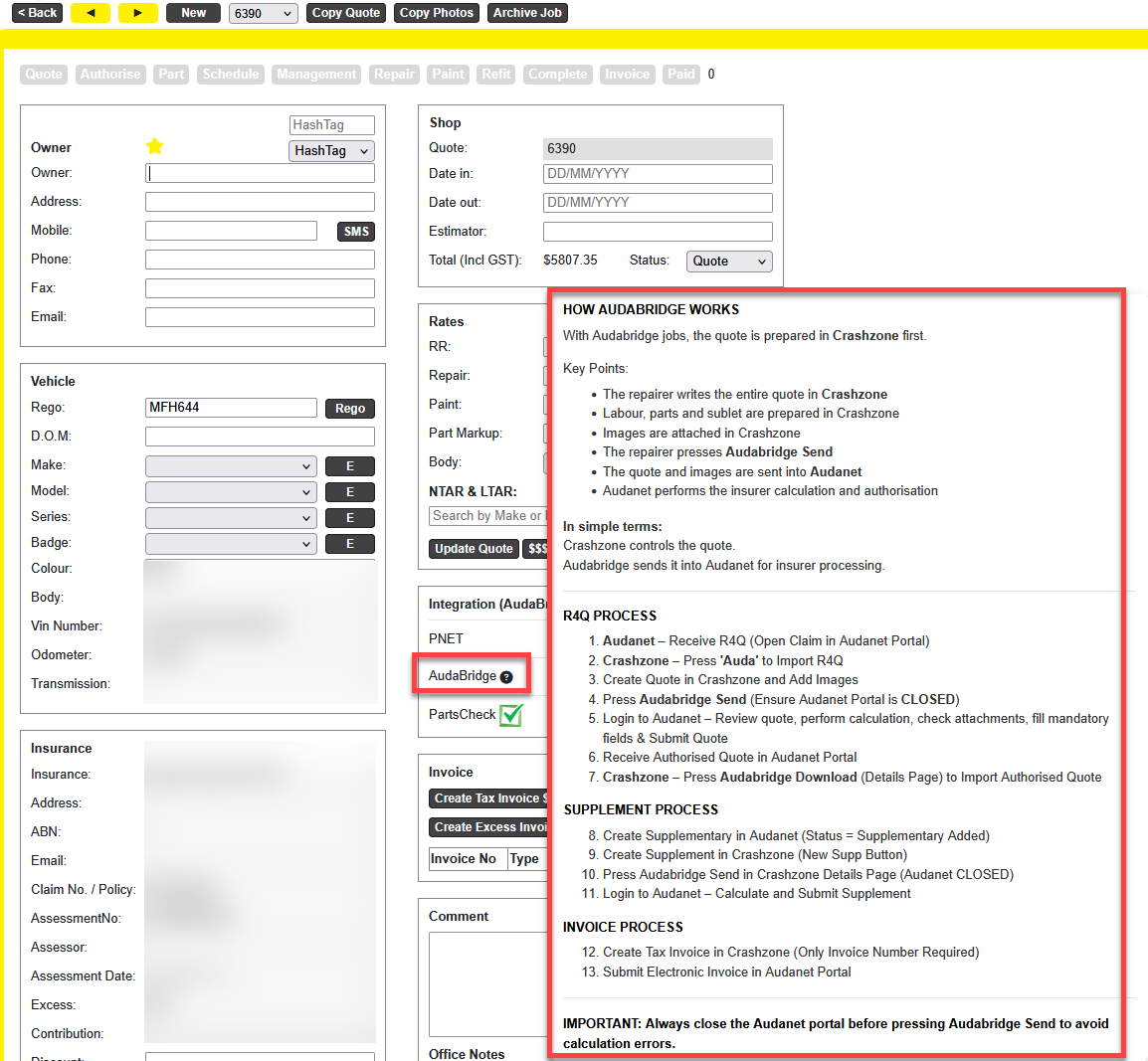Open the job number 6390 dropdown

point(263,13)
